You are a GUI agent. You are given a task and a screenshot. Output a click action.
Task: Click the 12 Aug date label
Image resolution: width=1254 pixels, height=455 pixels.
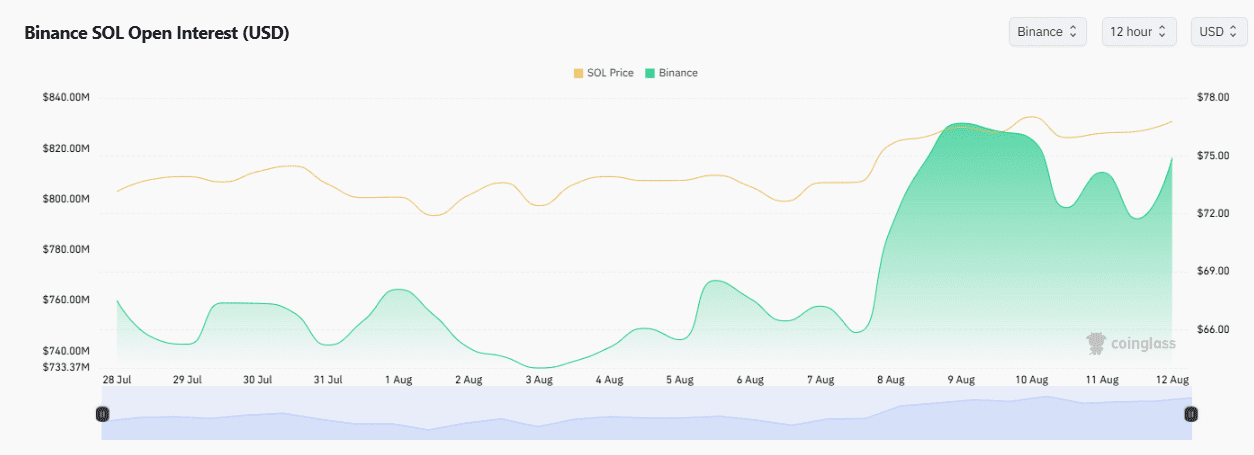1172,380
